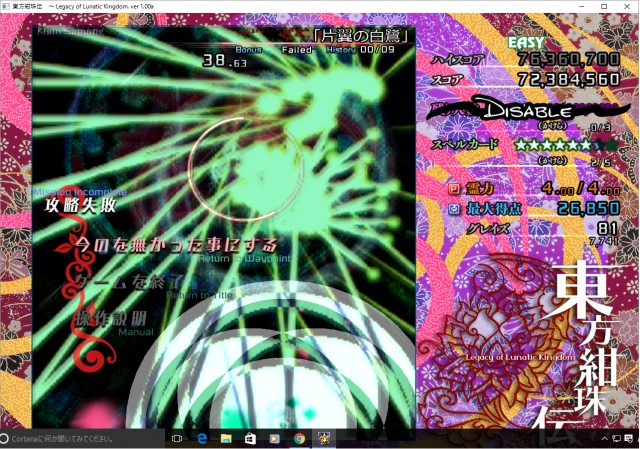Open the media player taskbar icon
This screenshot has width=640, height=449.
pos(275,439)
